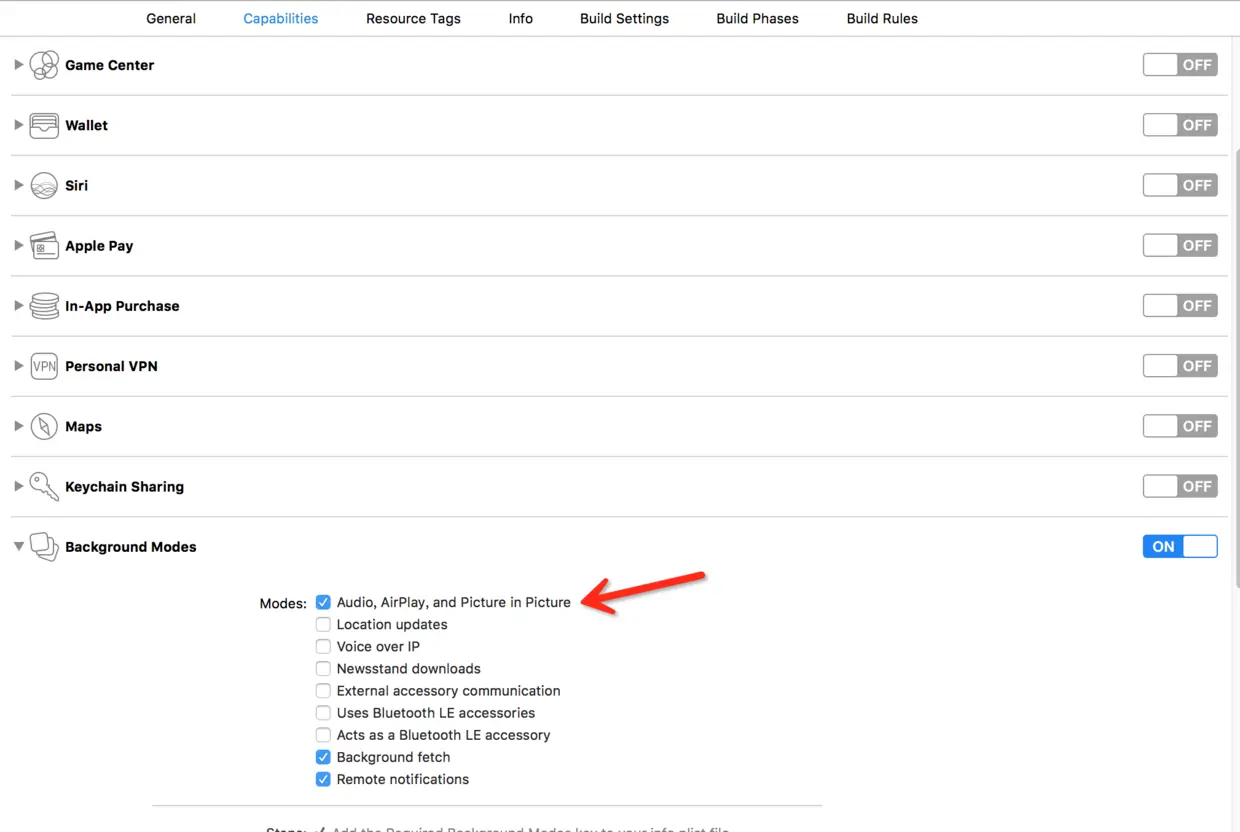Click the Background Modes label
This screenshot has width=1240, height=832.
[x=131, y=546]
